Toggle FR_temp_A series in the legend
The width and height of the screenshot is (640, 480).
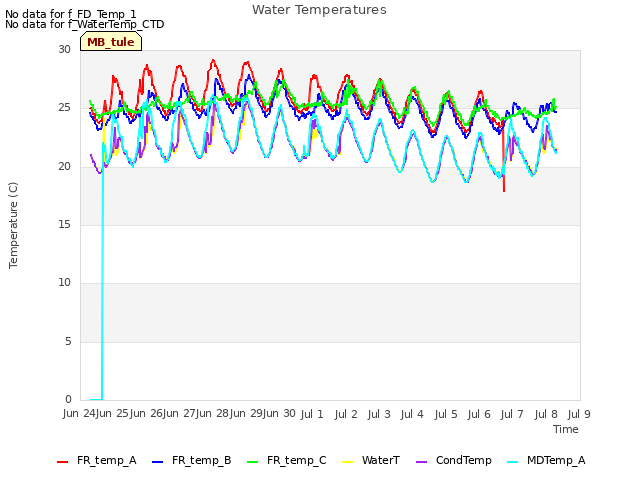(97, 460)
